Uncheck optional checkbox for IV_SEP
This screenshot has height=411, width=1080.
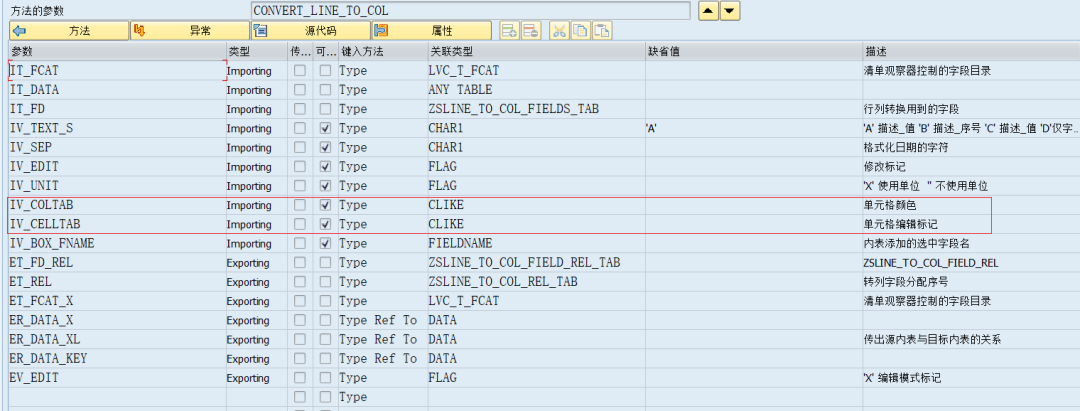(x=326, y=148)
